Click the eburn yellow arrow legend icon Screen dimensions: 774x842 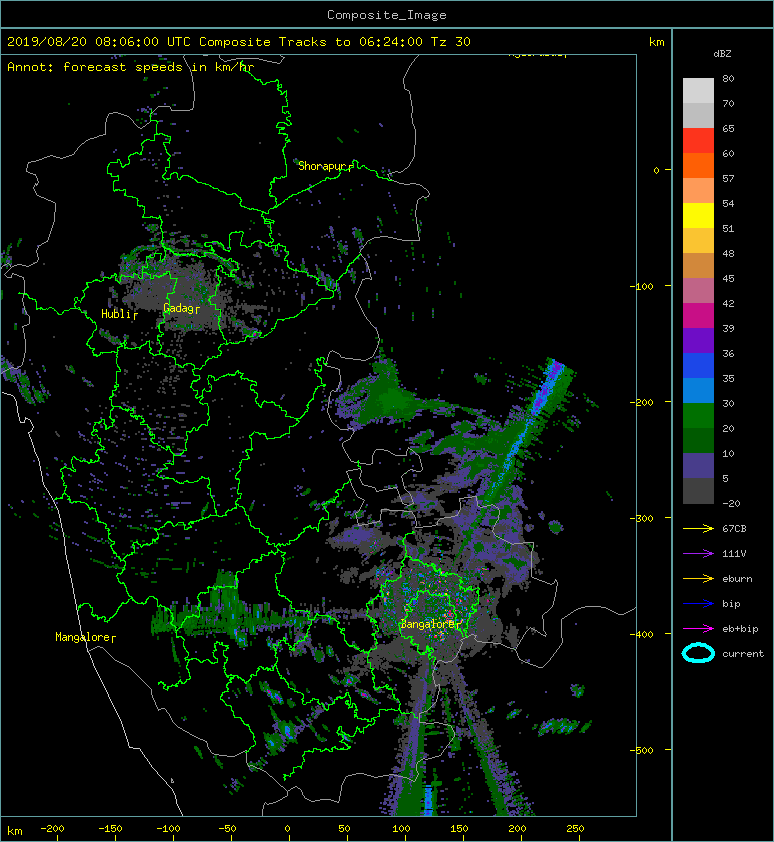[x=698, y=578]
